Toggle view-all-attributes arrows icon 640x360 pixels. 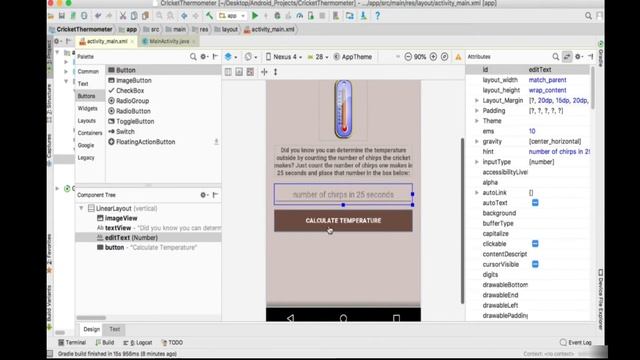[567, 57]
